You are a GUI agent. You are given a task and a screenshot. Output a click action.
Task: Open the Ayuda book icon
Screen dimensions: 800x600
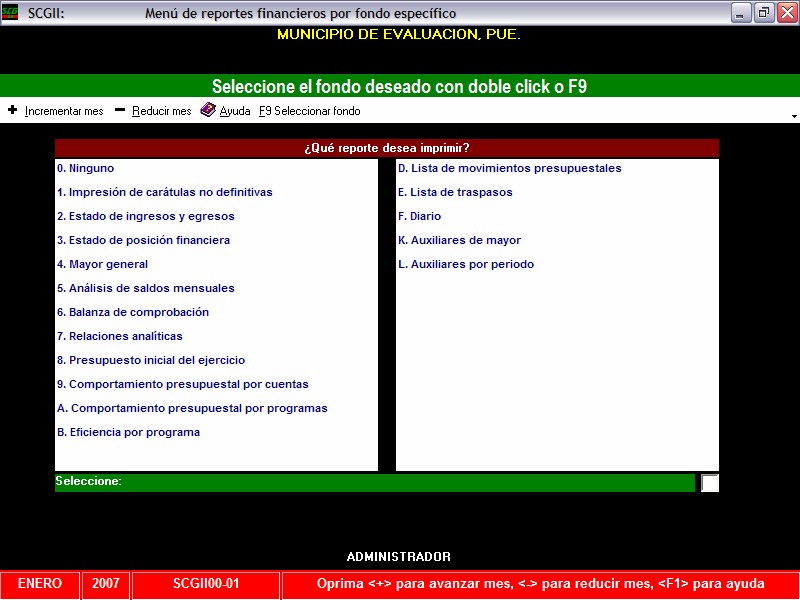[208, 110]
